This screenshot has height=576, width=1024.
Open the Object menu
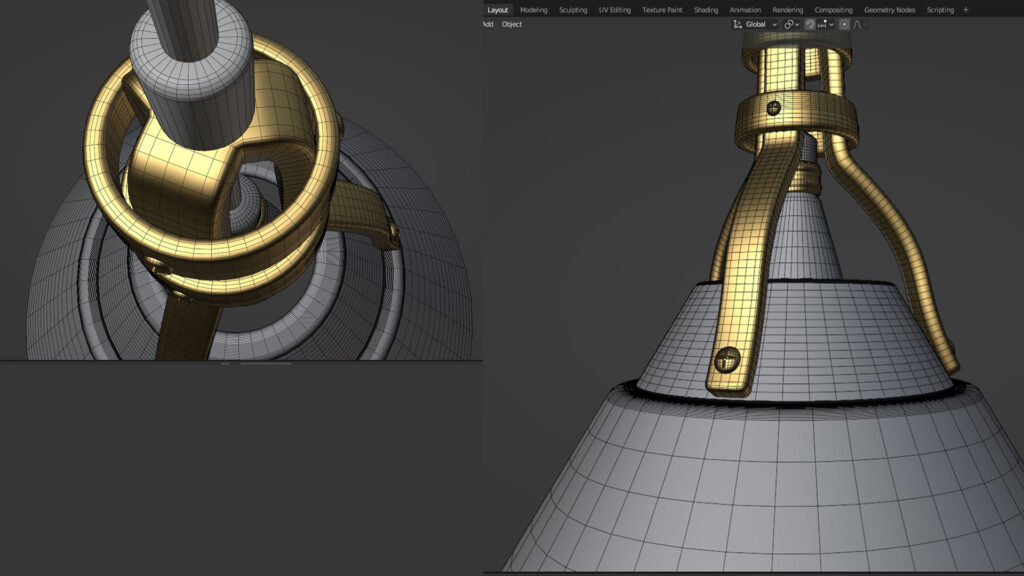point(512,24)
